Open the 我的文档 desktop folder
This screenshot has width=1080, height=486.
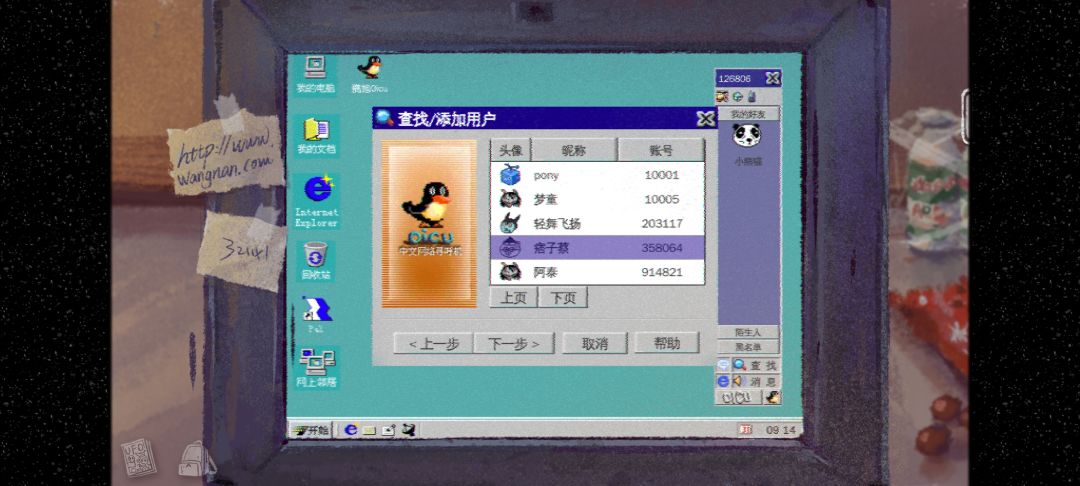pos(316,136)
